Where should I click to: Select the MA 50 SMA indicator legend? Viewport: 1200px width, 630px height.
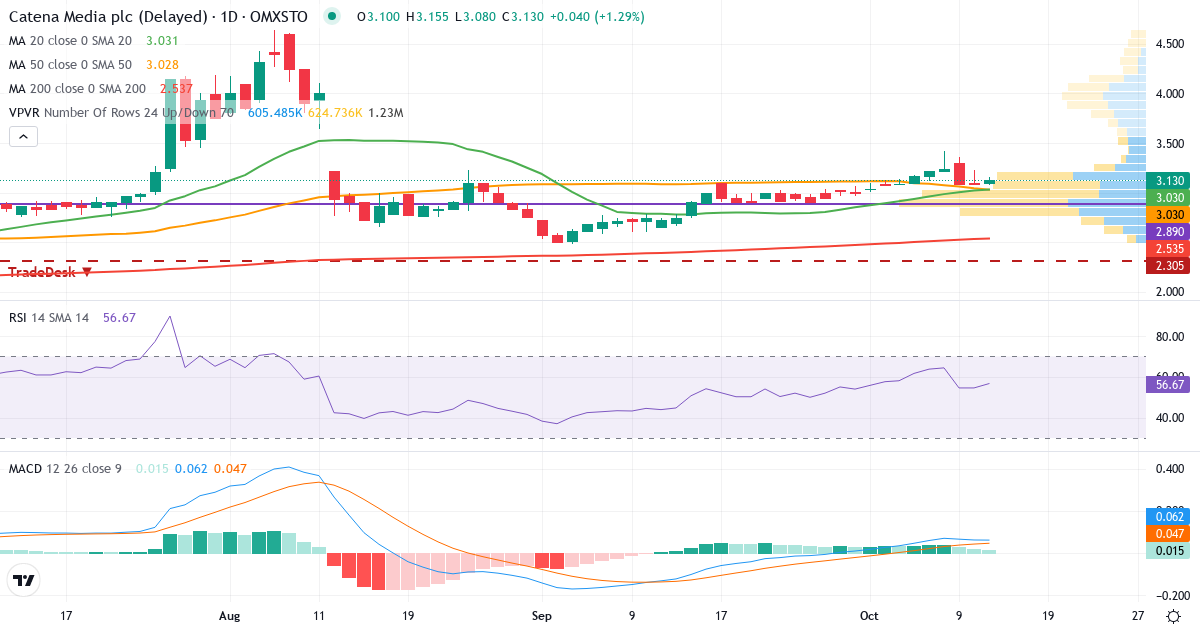(x=95, y=65)
